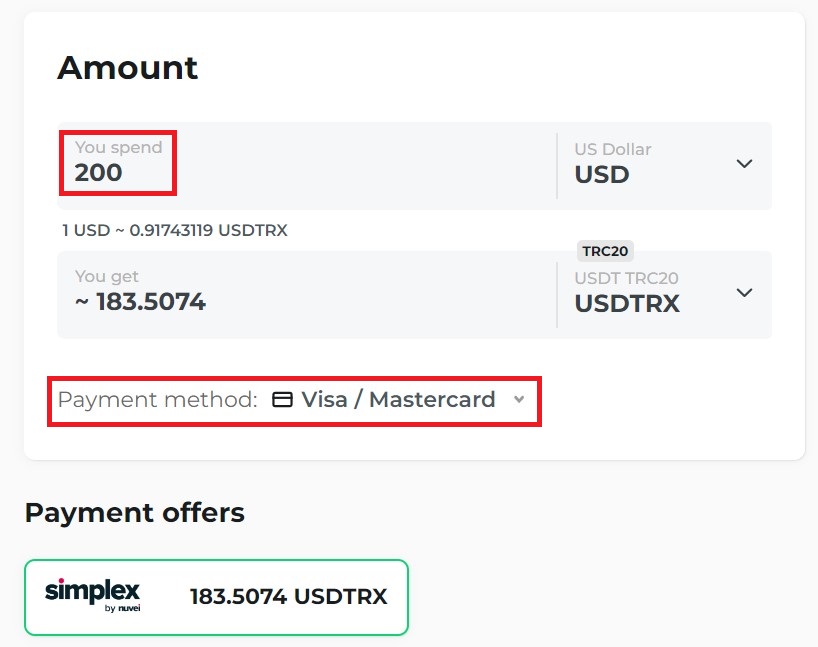Click the '1 USD ~ 0.91743119 USDTRX' rate text

point(175,231)
